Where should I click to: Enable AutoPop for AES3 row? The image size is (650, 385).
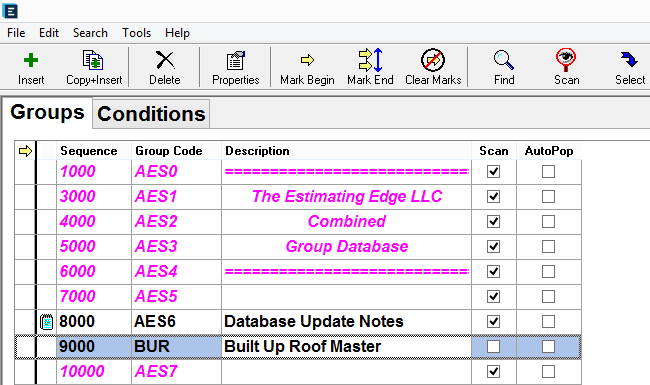548,247
